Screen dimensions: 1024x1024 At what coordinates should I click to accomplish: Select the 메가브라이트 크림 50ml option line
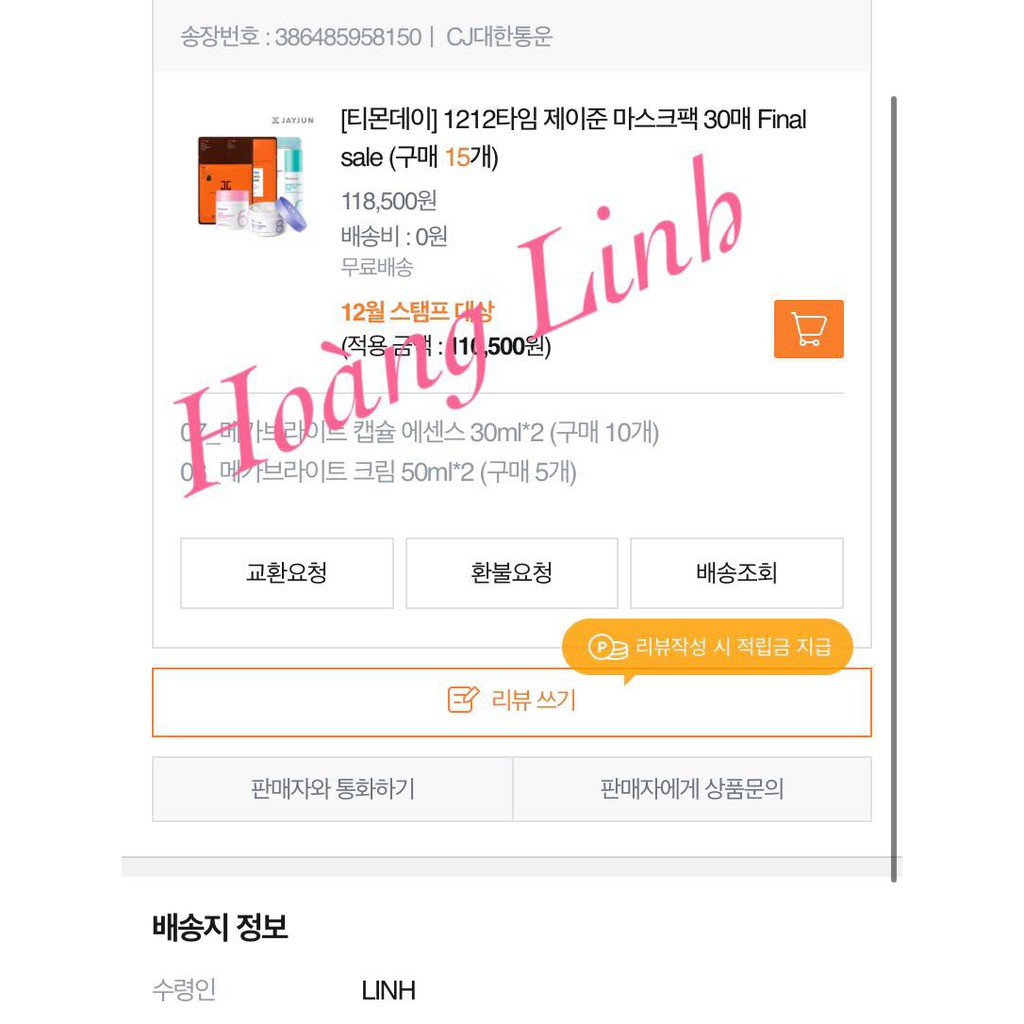point(378,472)
